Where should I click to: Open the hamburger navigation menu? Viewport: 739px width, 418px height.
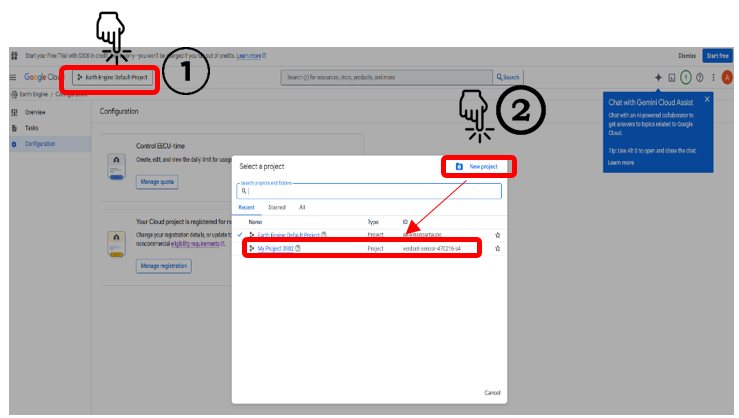pos(13,77)
